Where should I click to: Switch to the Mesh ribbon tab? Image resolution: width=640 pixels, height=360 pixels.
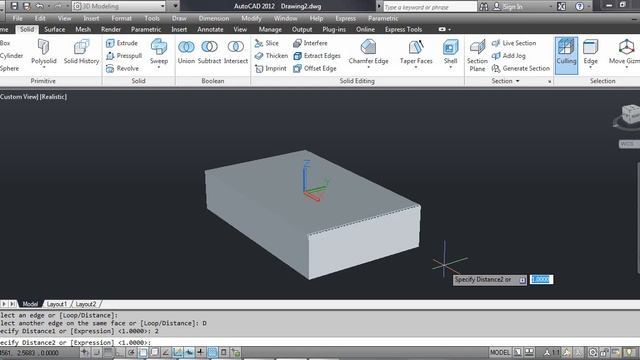(83, 29)
